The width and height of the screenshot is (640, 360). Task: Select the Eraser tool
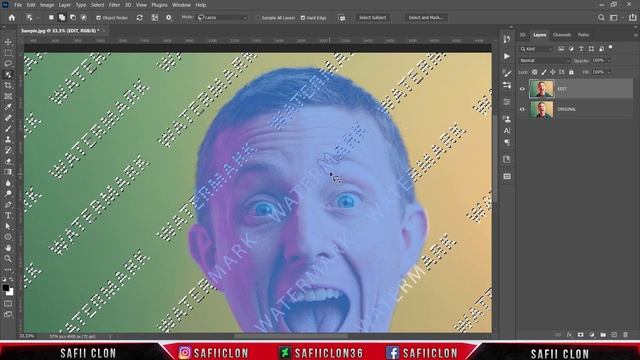pyautogui.click(x=8, y=161)
